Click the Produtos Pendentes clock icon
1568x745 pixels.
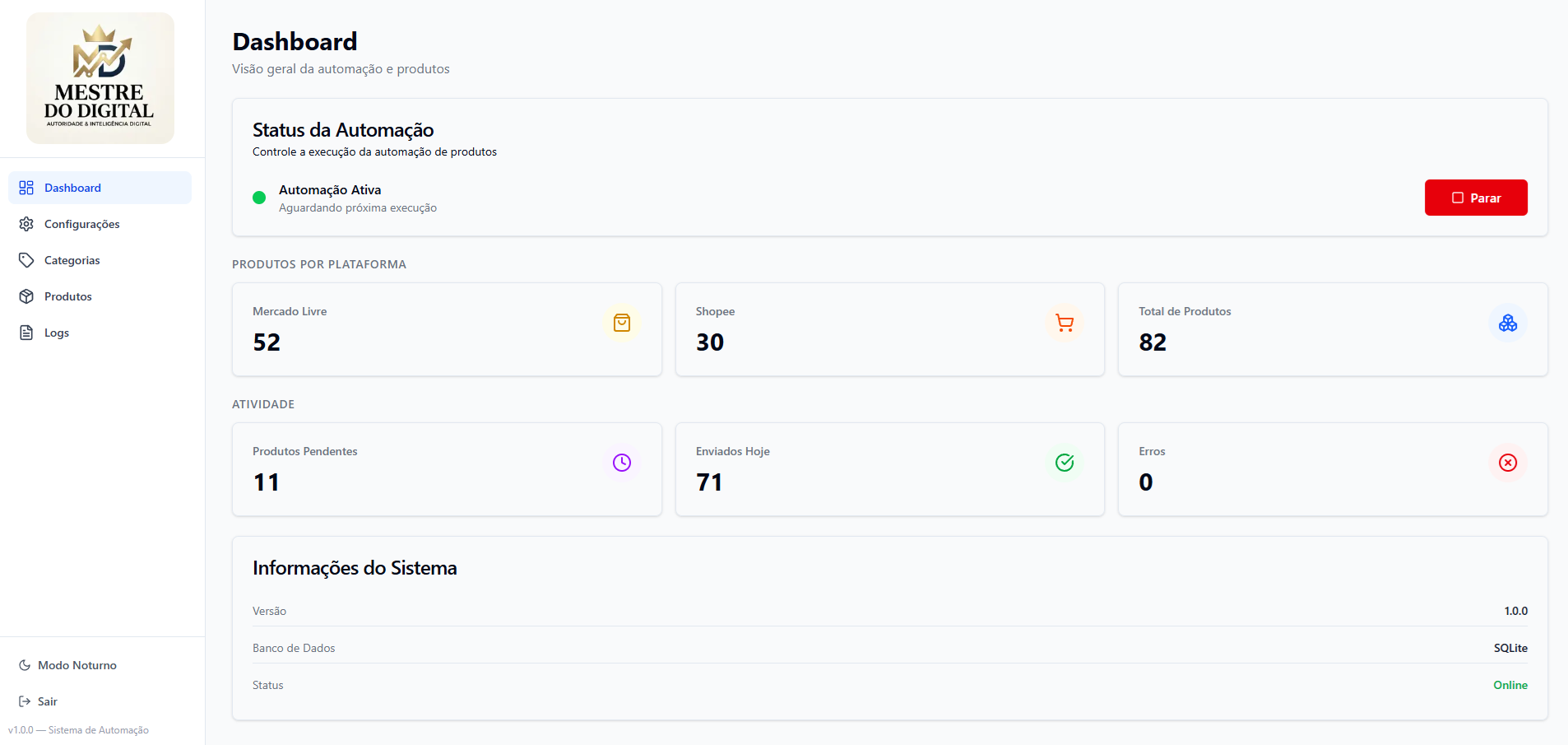pos(622,463)
